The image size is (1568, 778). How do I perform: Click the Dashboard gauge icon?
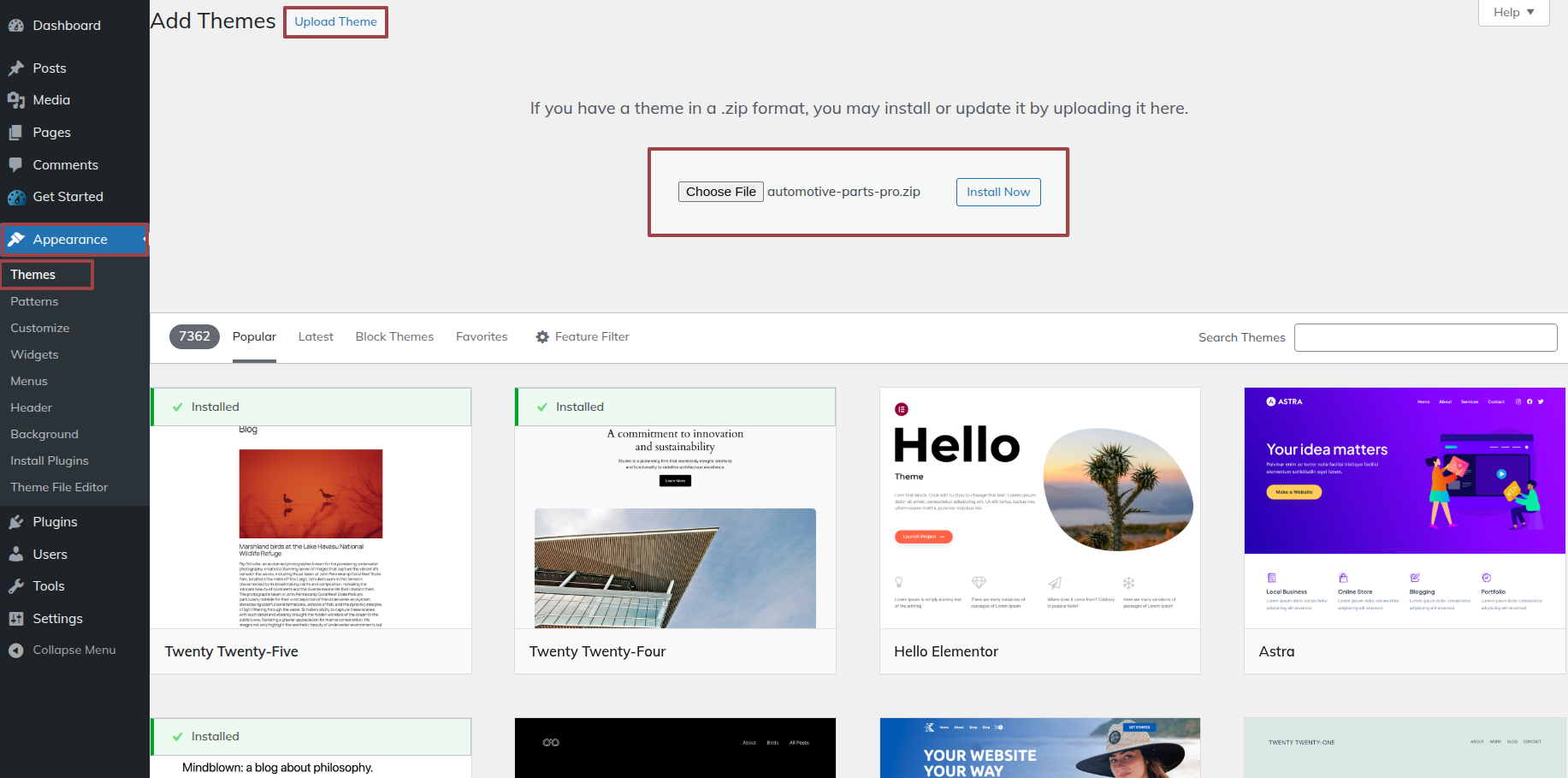(15, 26)
